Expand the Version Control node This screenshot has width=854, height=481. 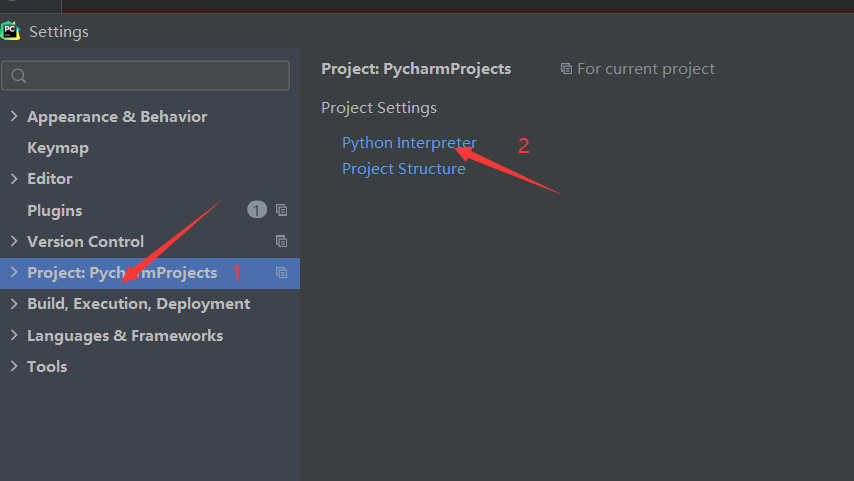[14, 241]
